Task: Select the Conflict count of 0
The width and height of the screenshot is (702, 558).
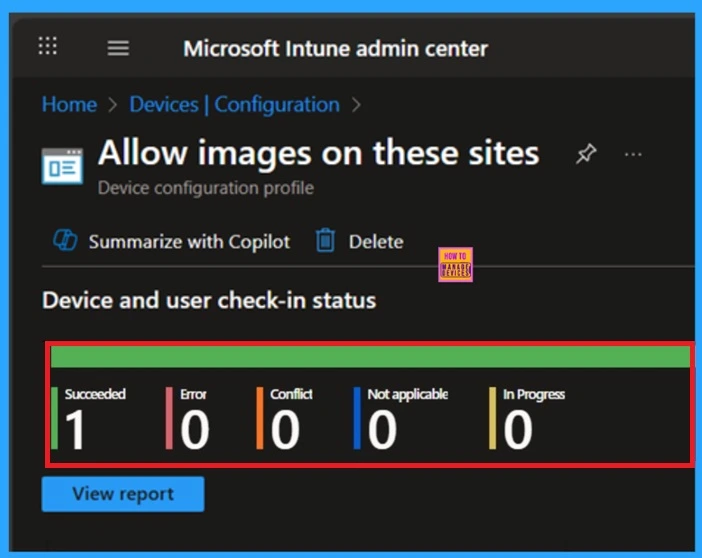Action: pyautogui.click(x=285, y=430)
